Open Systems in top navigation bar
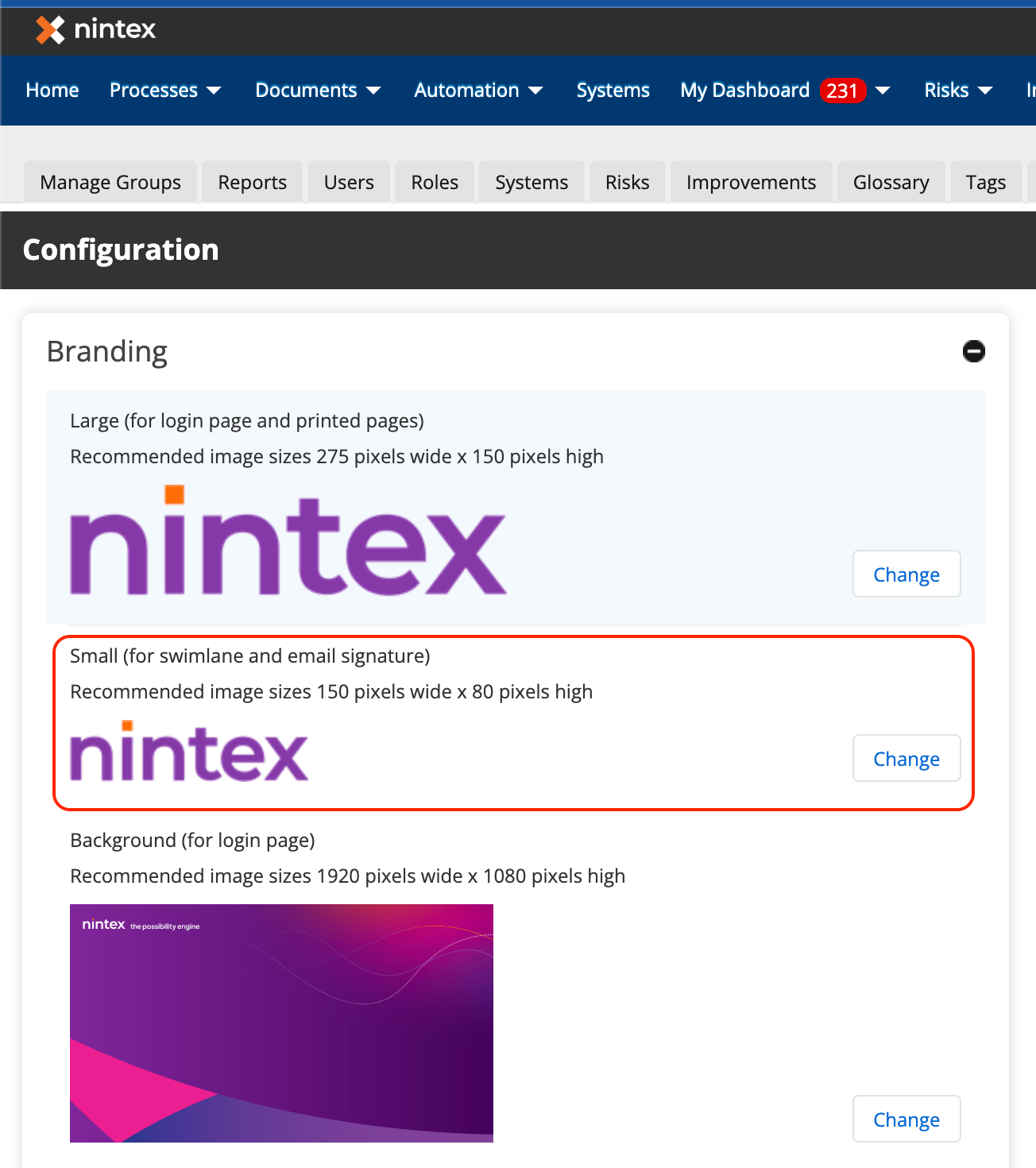This screenshot has height=1168, width=1036. click(x=613, y=91)
